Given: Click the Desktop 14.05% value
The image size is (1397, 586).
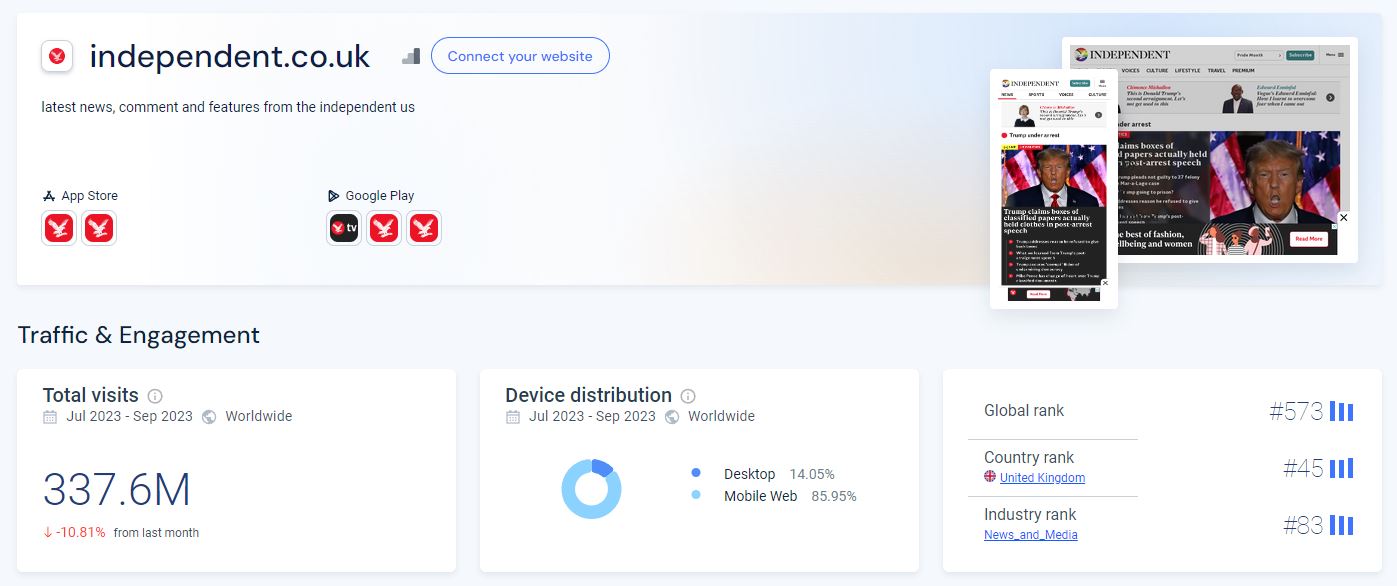Looking at the screenshot, I should pos(812,474).
